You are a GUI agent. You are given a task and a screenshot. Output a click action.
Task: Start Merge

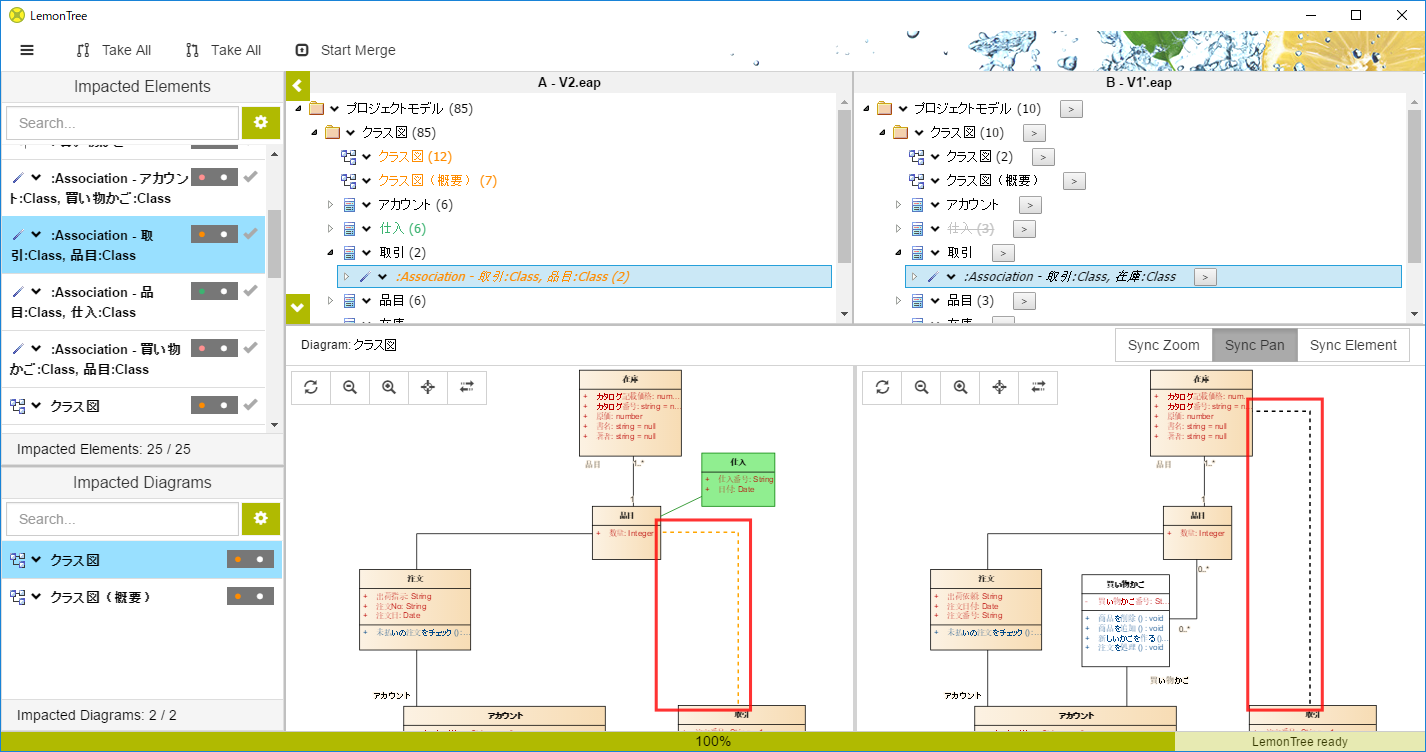click(x=346, y=50)
